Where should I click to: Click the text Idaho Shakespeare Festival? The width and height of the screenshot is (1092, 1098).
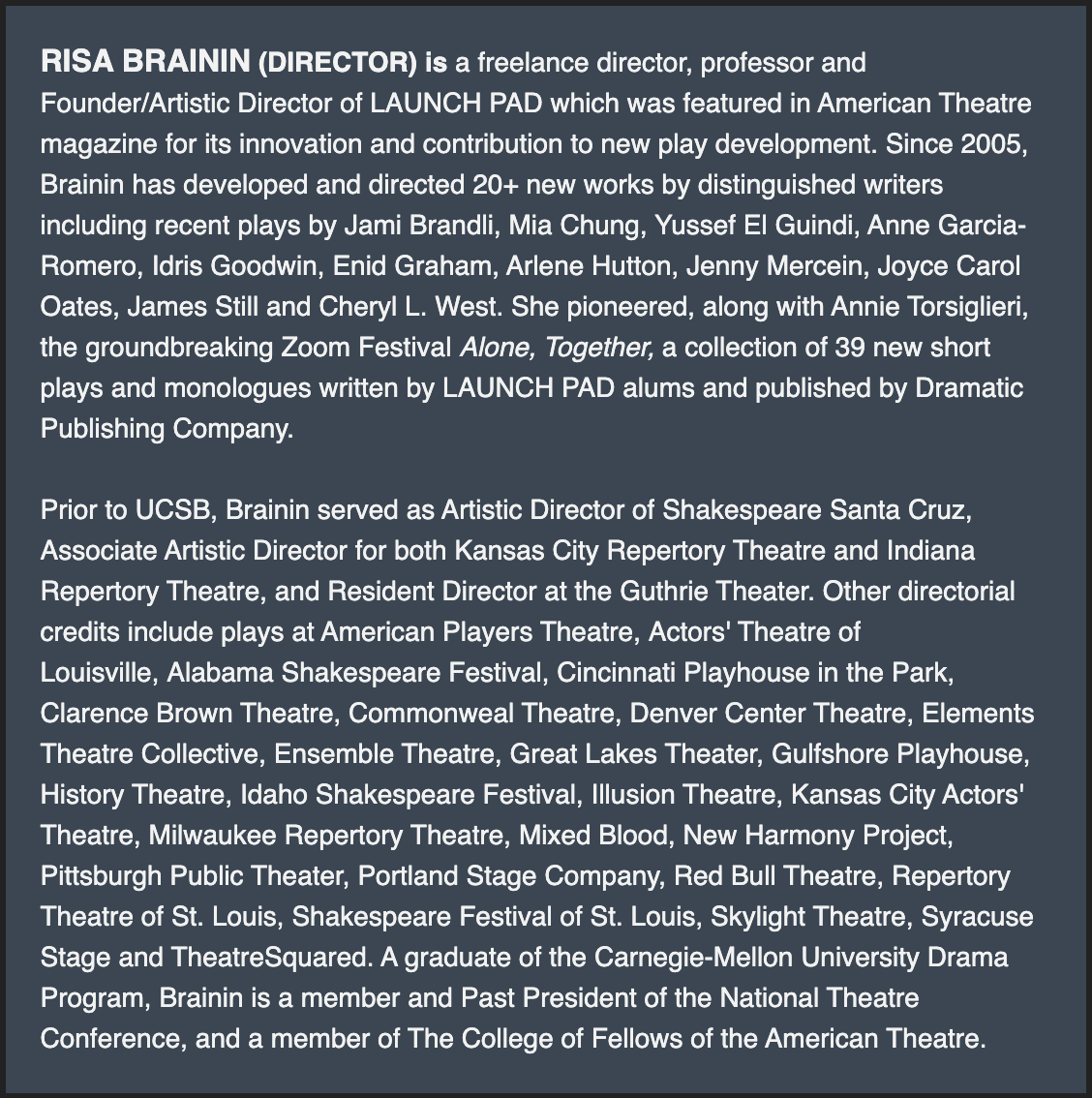(408, 794)
